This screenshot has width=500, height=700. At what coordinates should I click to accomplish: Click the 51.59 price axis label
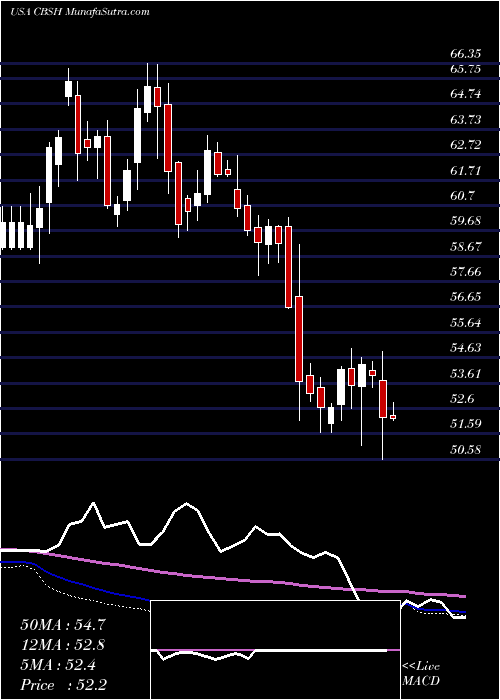point(466,424)
